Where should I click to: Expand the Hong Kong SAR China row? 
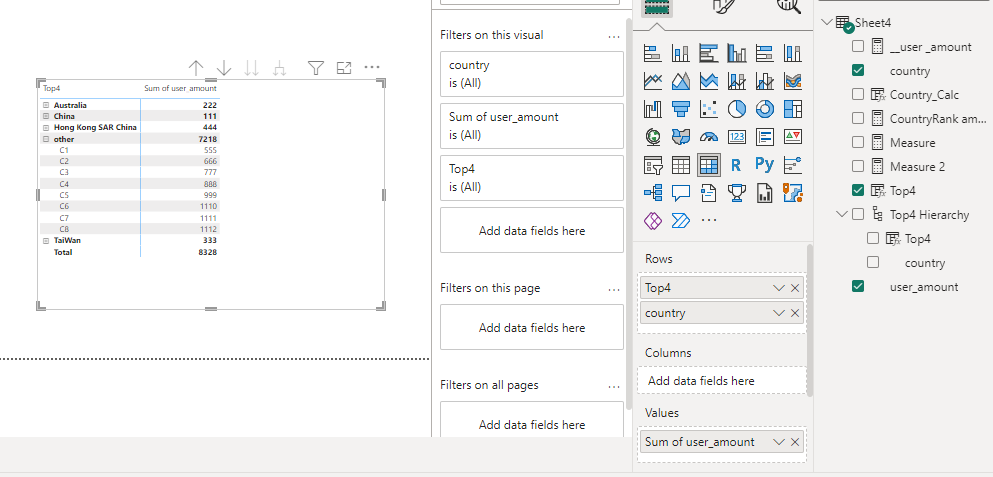pos(46,127)
